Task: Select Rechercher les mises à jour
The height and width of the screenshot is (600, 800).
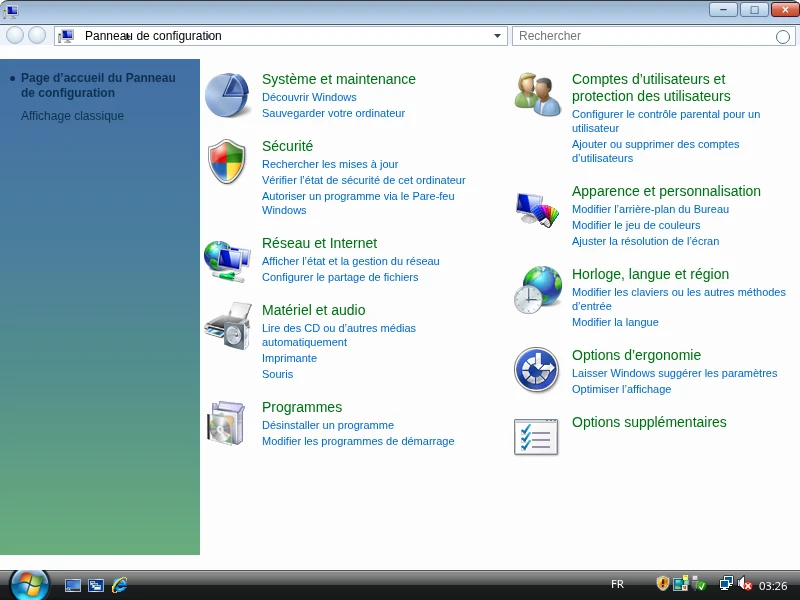Action: click(x=330, y=164)
